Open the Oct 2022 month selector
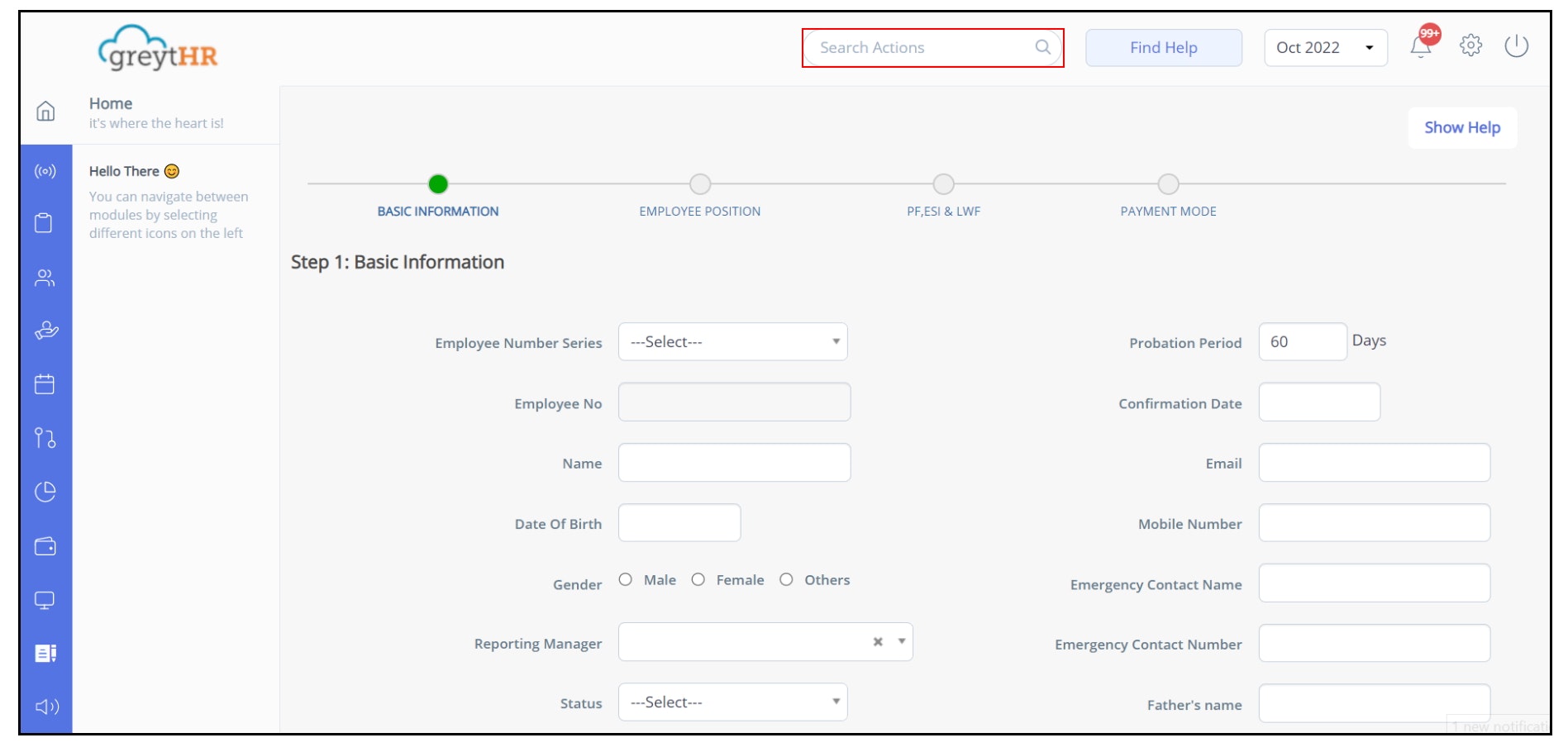 click(1326, 47)
